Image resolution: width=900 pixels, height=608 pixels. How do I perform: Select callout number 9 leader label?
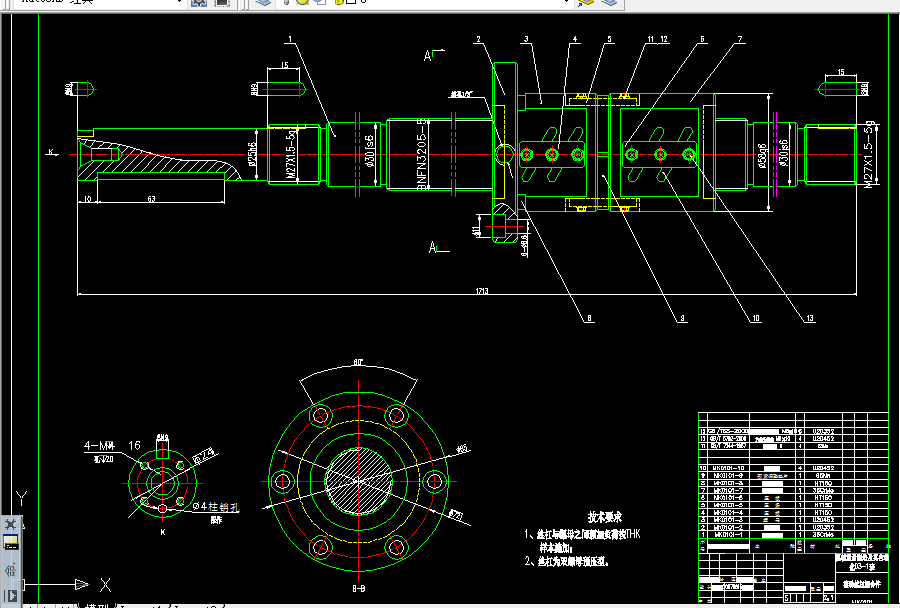click(x=682, y=318)
